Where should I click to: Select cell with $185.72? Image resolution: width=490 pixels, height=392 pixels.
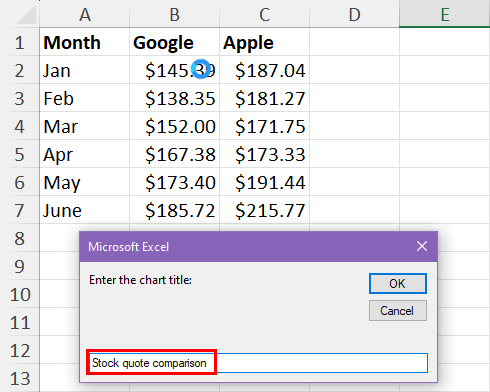point(175,210)
